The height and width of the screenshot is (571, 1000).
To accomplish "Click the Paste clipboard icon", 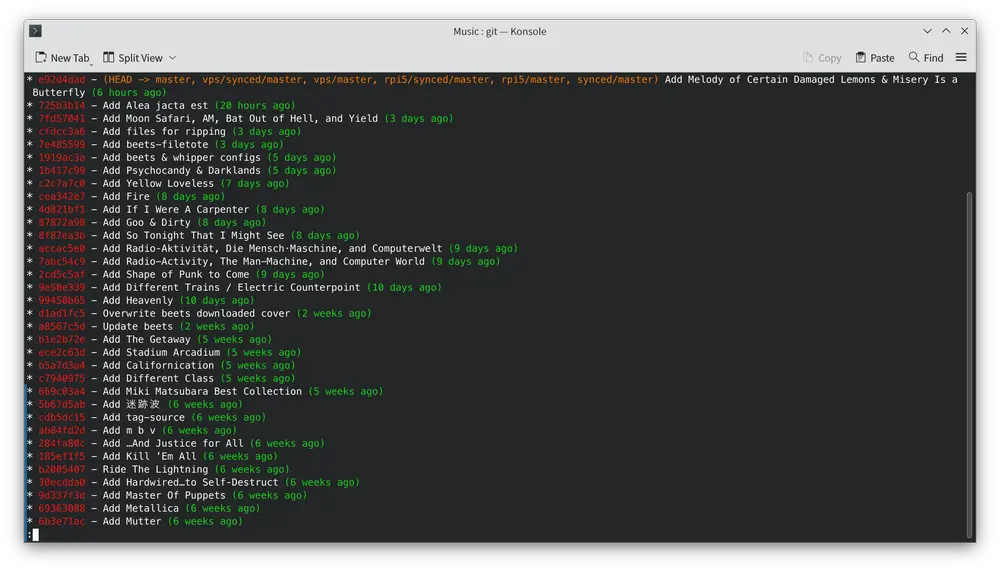I will (861, 58).
